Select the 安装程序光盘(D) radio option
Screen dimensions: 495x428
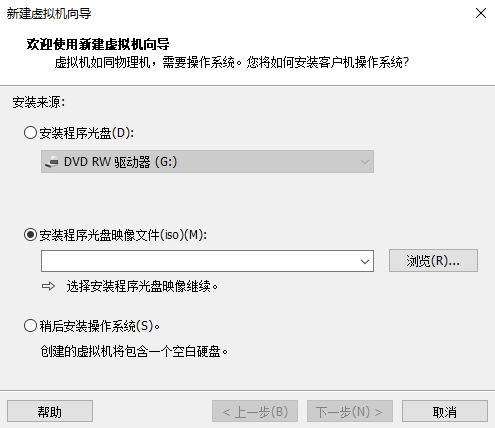(x=30, y=133)
